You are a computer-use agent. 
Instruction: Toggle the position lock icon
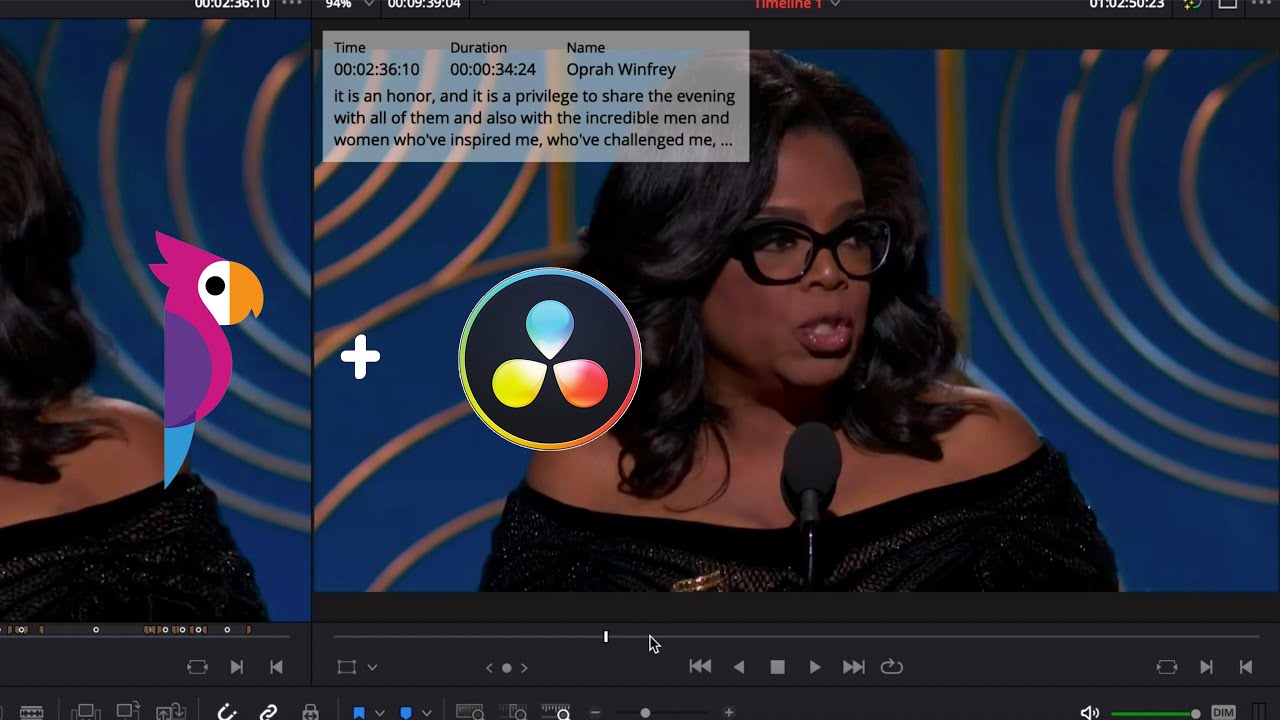[x=311, y=712]
